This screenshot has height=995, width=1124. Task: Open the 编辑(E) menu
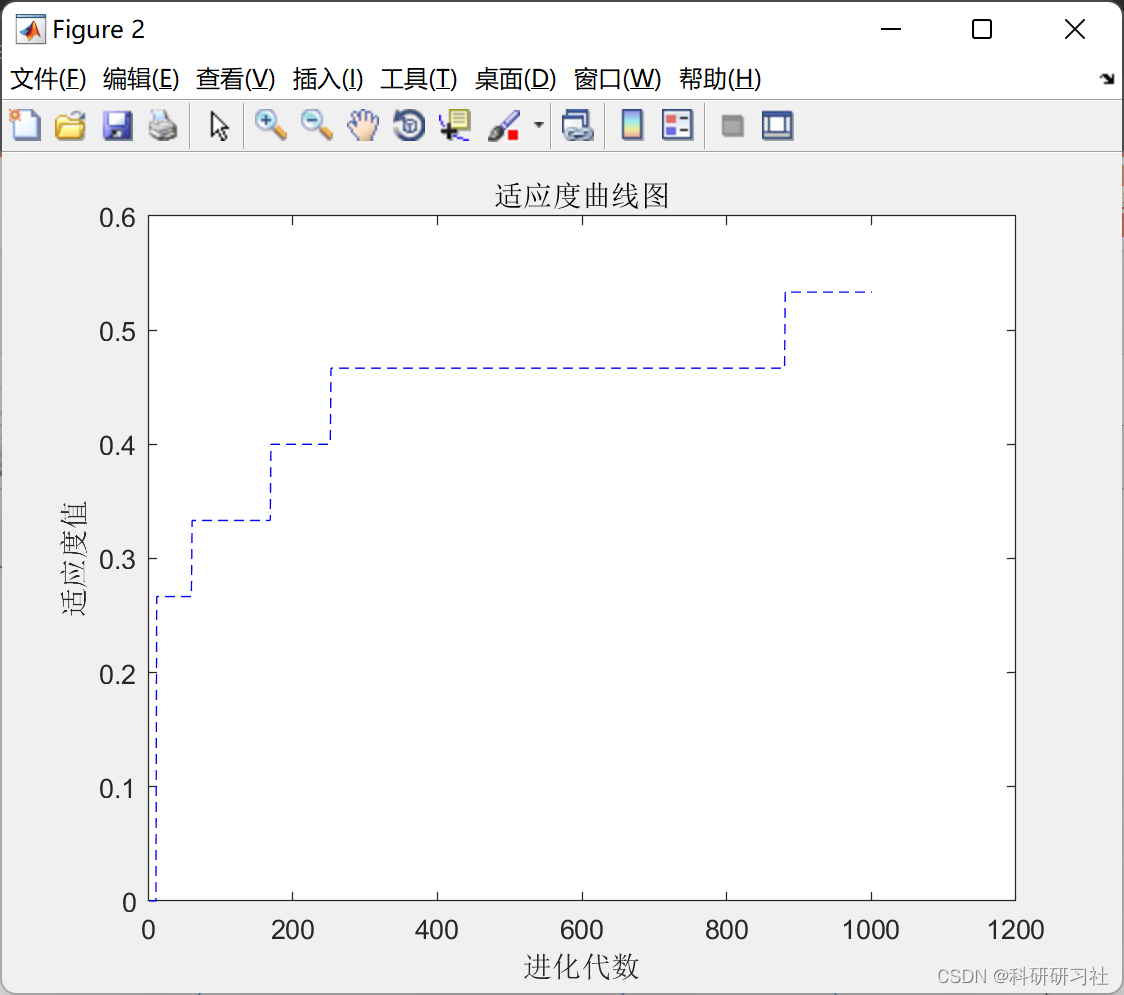tap(141, 79)
